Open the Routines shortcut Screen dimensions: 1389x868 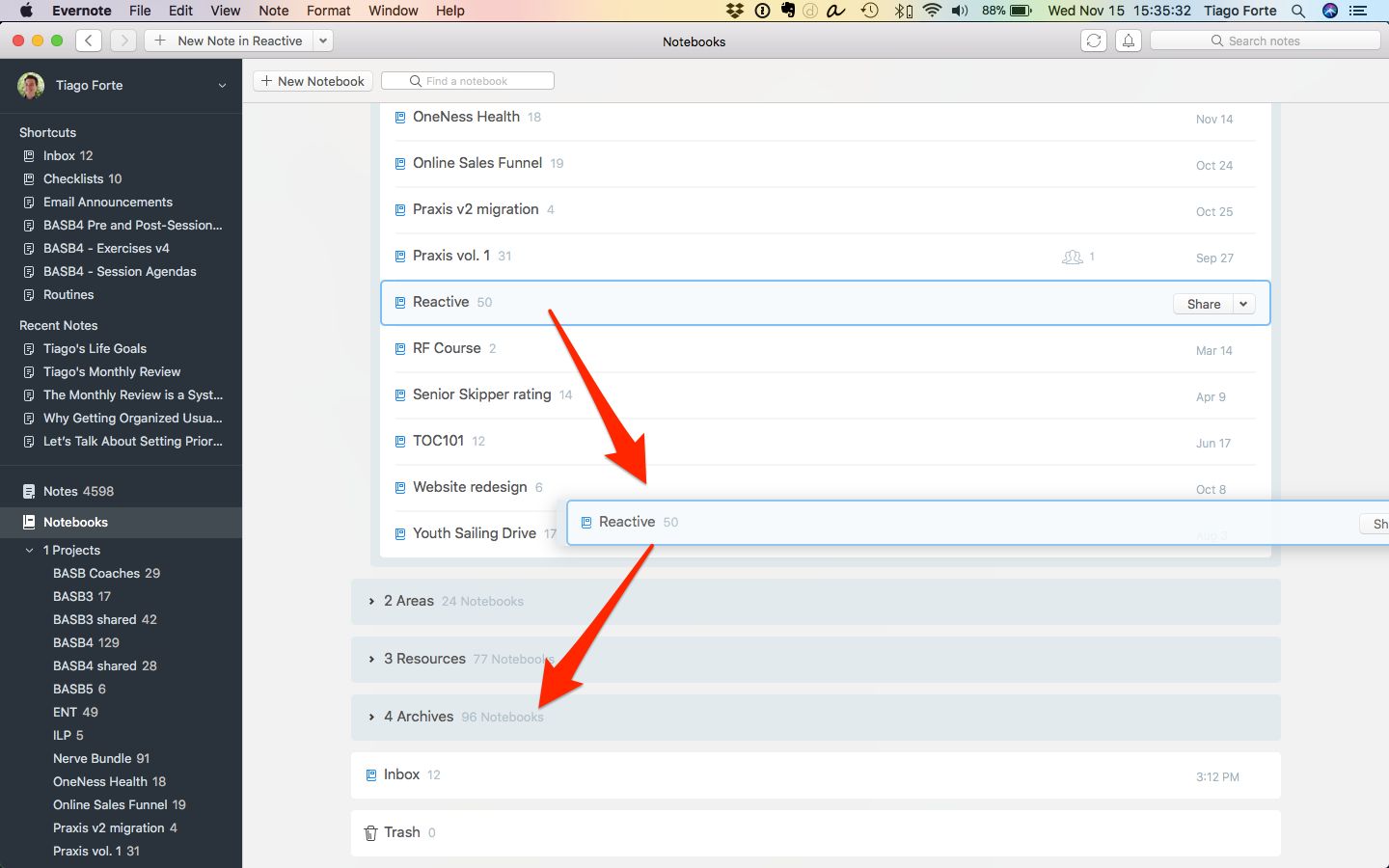[x=68, y=294]
